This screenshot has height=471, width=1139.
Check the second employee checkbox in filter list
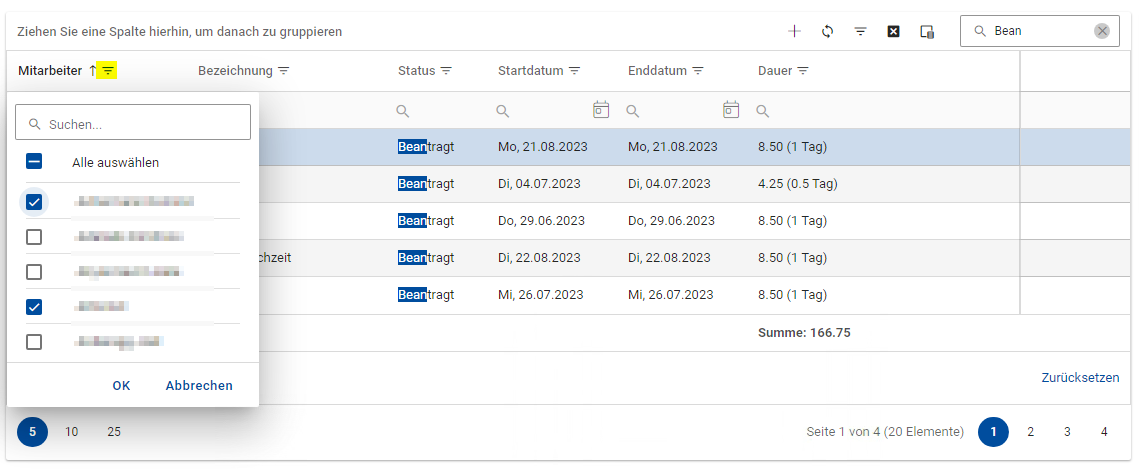point(34,237)
